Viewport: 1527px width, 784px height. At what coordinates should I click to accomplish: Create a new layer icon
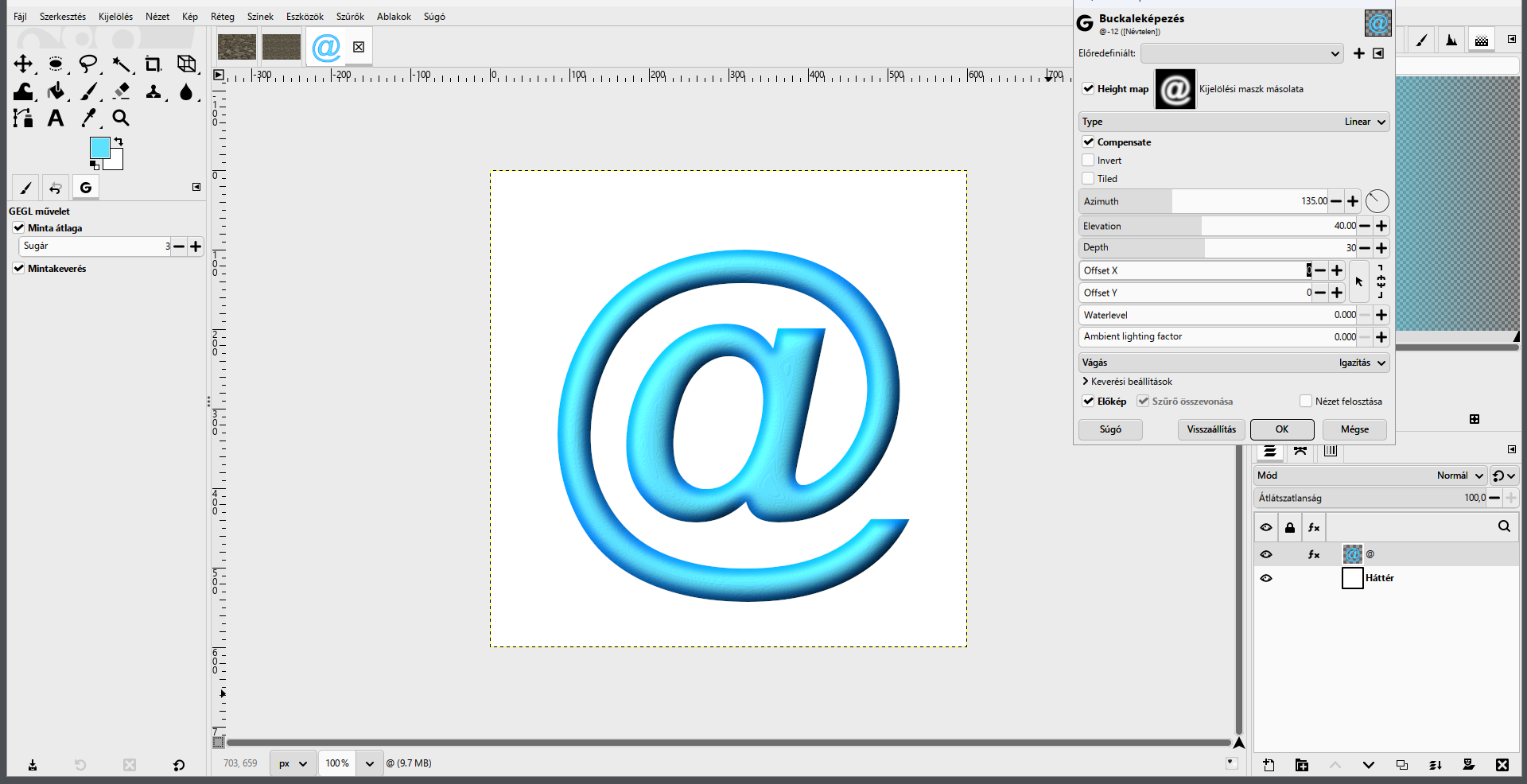(1269, 765)
